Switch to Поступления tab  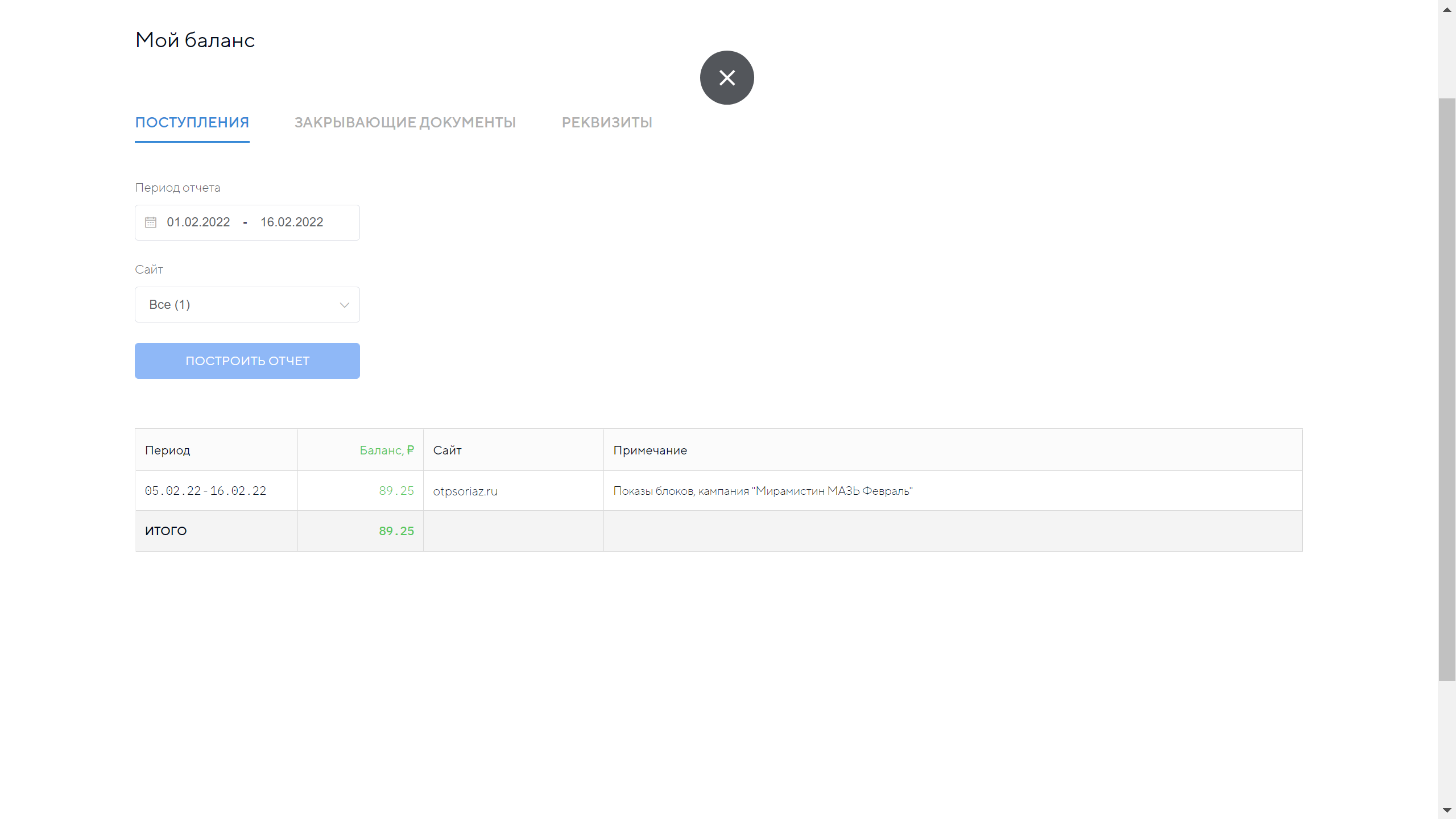[x=192, y=122]
